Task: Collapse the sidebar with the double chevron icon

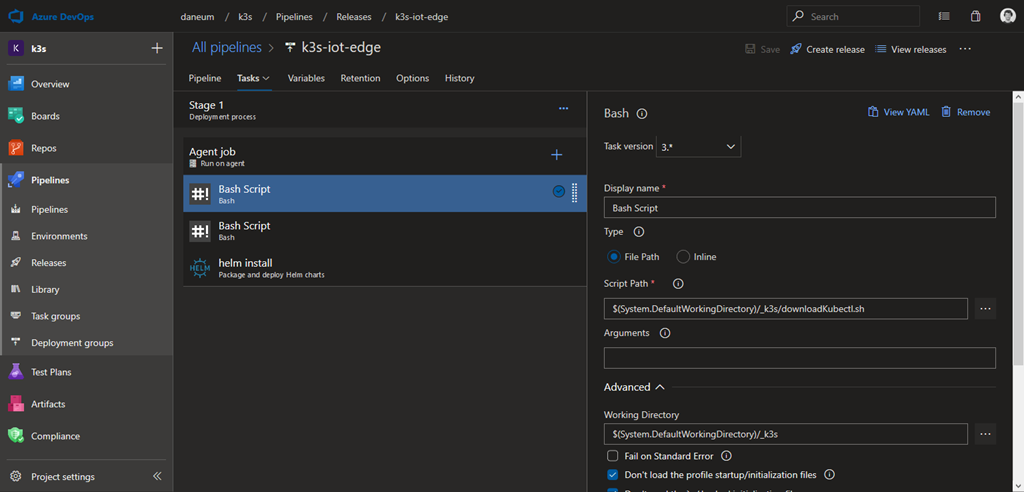Action: 157,476
